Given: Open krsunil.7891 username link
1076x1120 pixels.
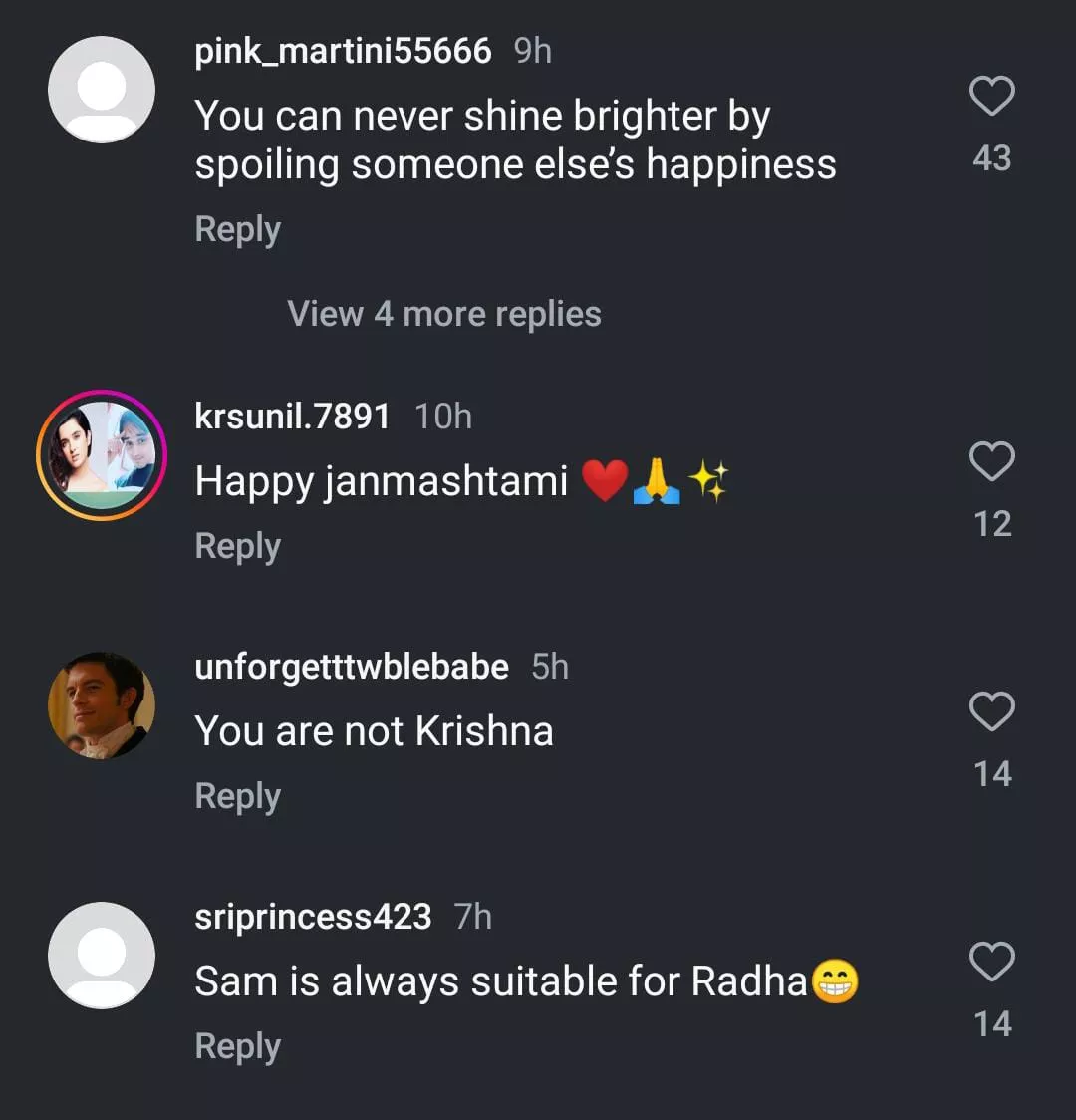Looking at the screenshot, I should pyautogui.click(x=292, y=416).
